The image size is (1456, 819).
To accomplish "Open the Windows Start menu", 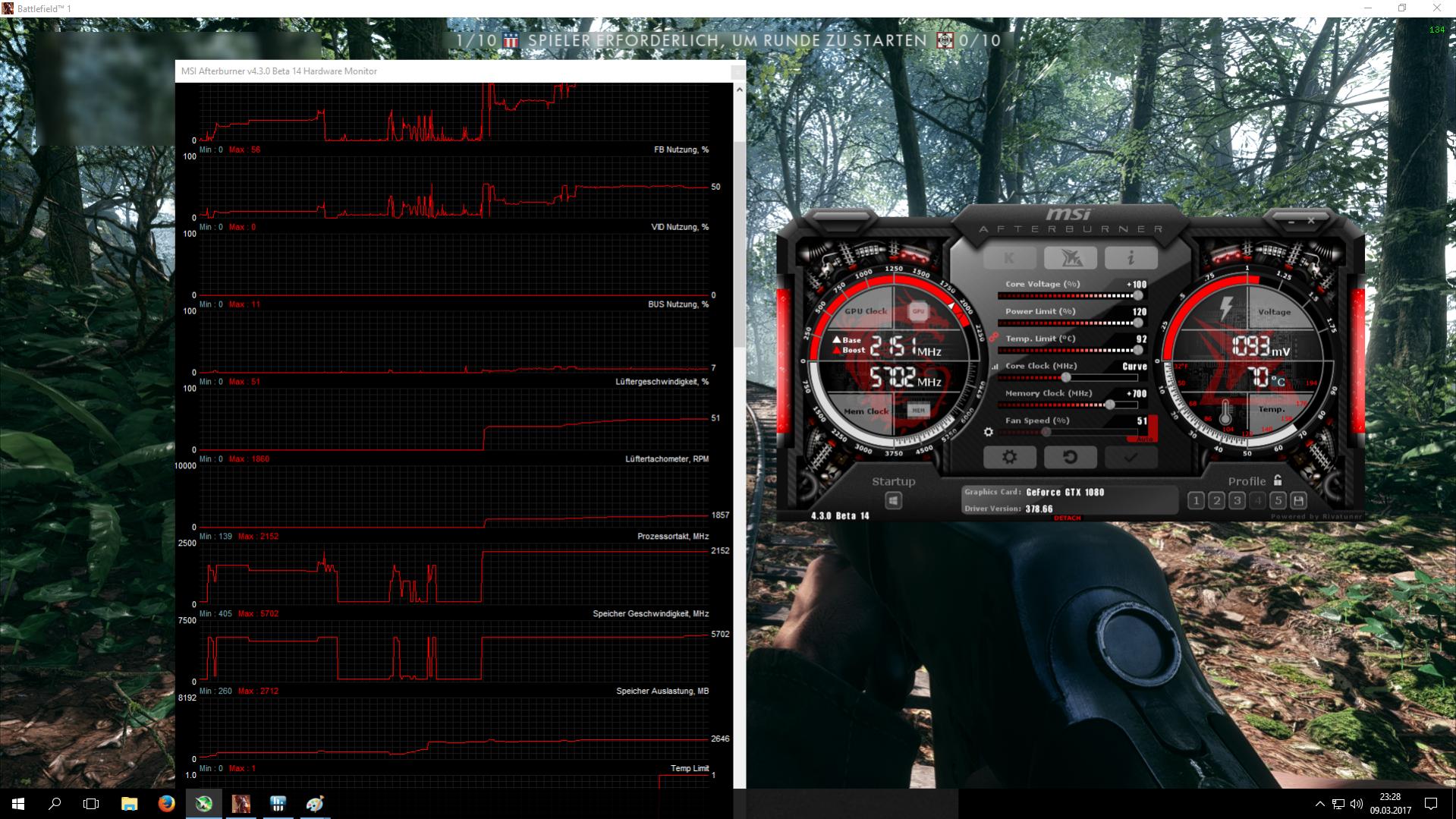I will pos(18,803).
